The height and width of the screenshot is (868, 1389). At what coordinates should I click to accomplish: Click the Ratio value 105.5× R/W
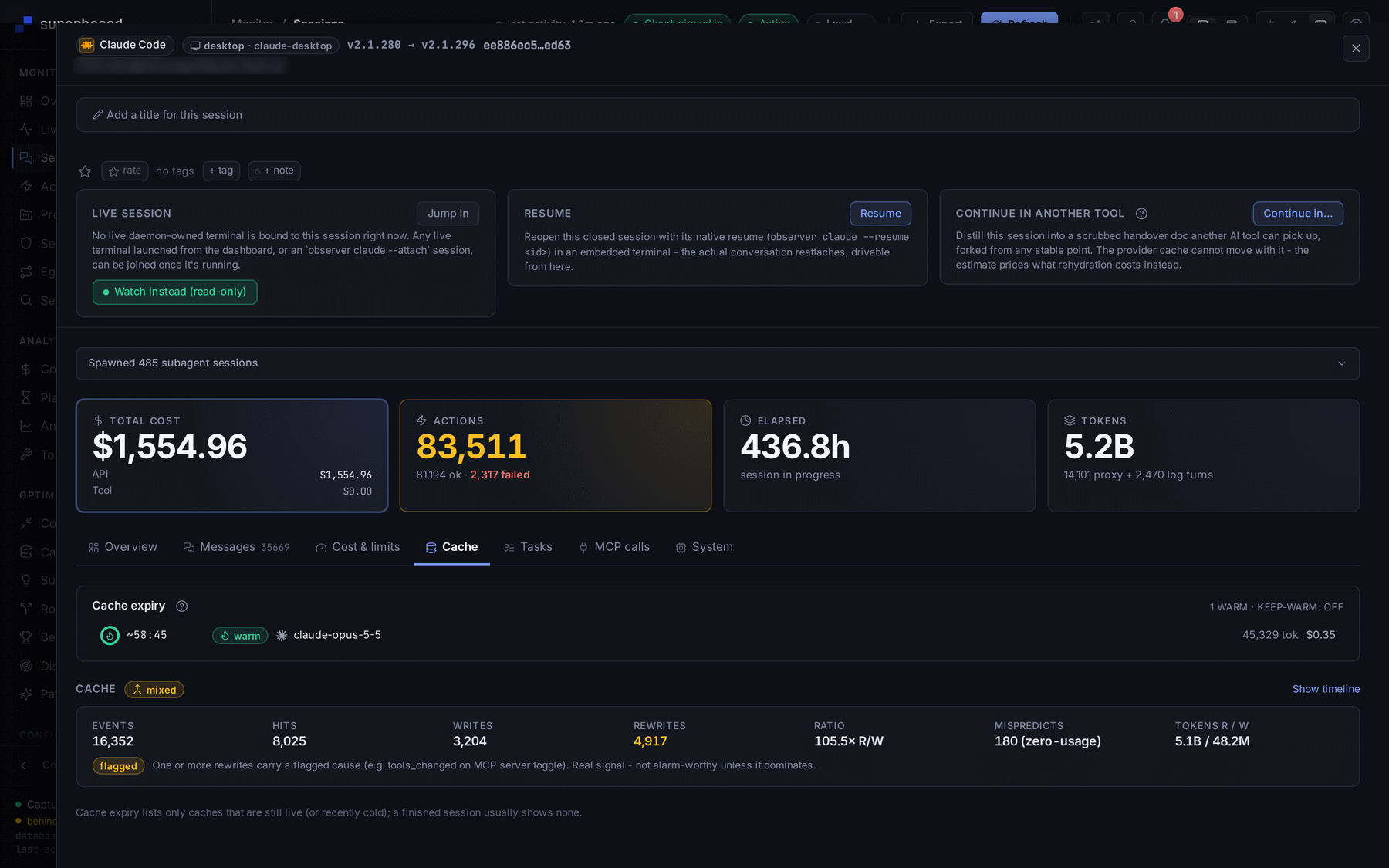[x=849, y=741]
